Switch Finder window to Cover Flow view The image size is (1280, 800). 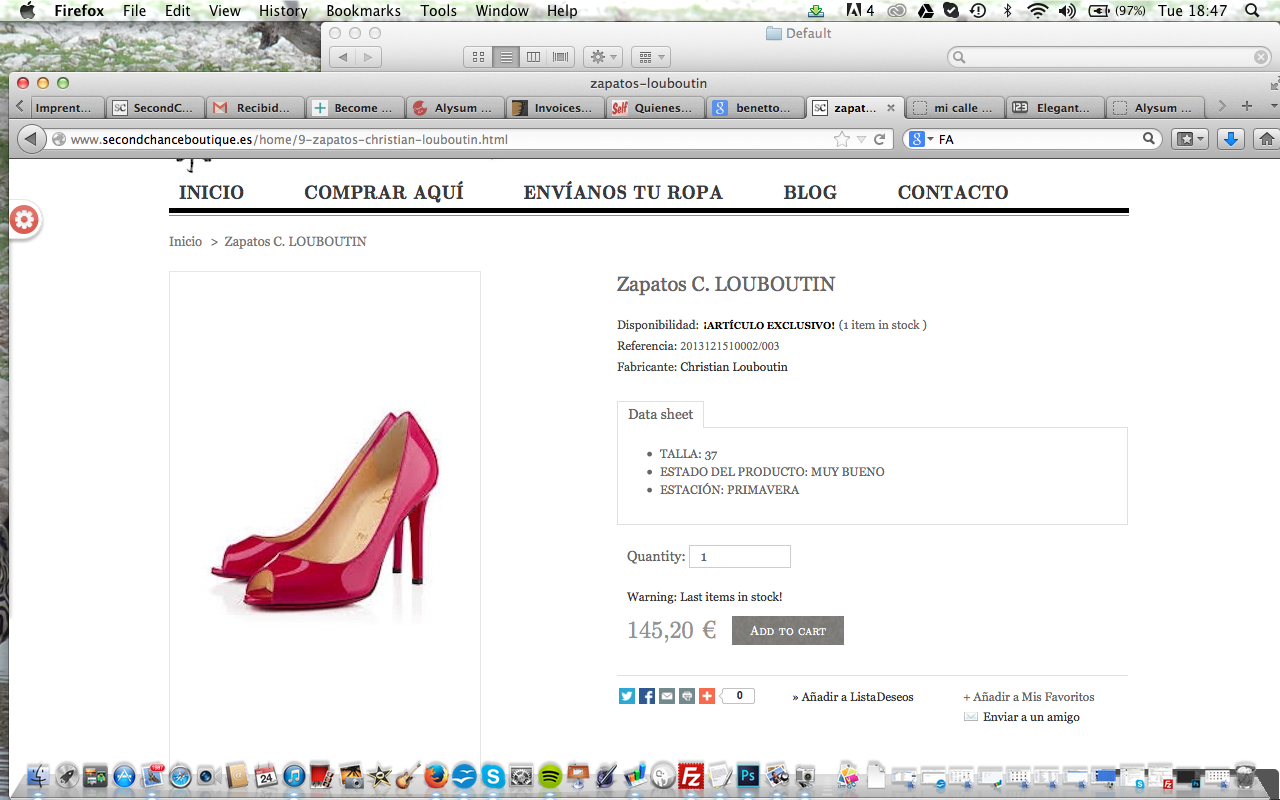(561, 57)
